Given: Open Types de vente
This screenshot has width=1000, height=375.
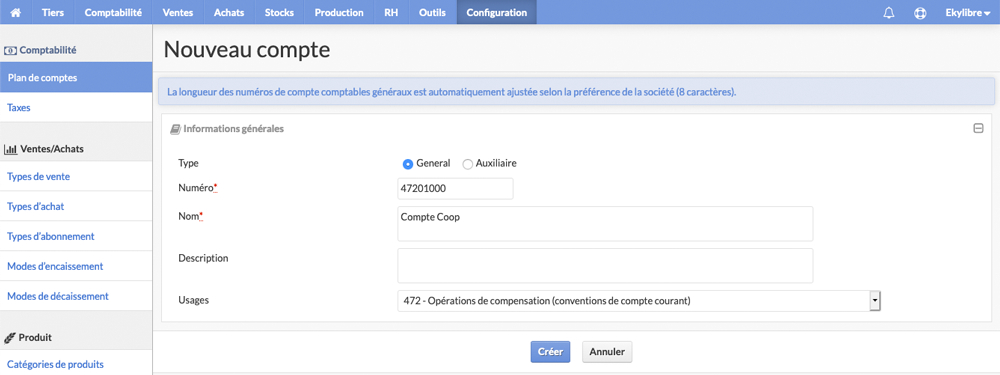Looking at the screenshot, I should click(76, 177).
